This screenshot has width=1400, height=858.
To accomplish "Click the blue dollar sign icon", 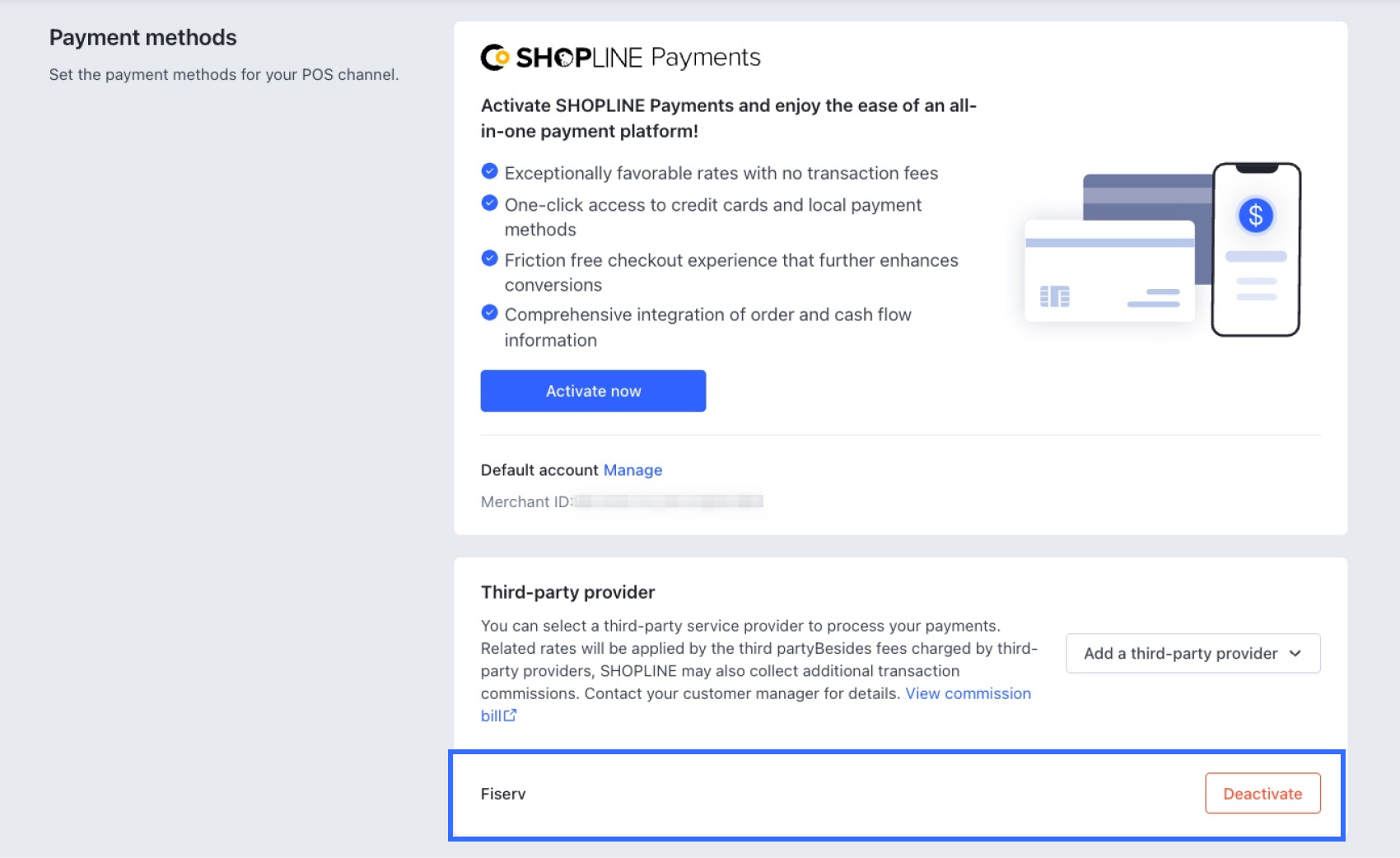I will (1255, 216).
